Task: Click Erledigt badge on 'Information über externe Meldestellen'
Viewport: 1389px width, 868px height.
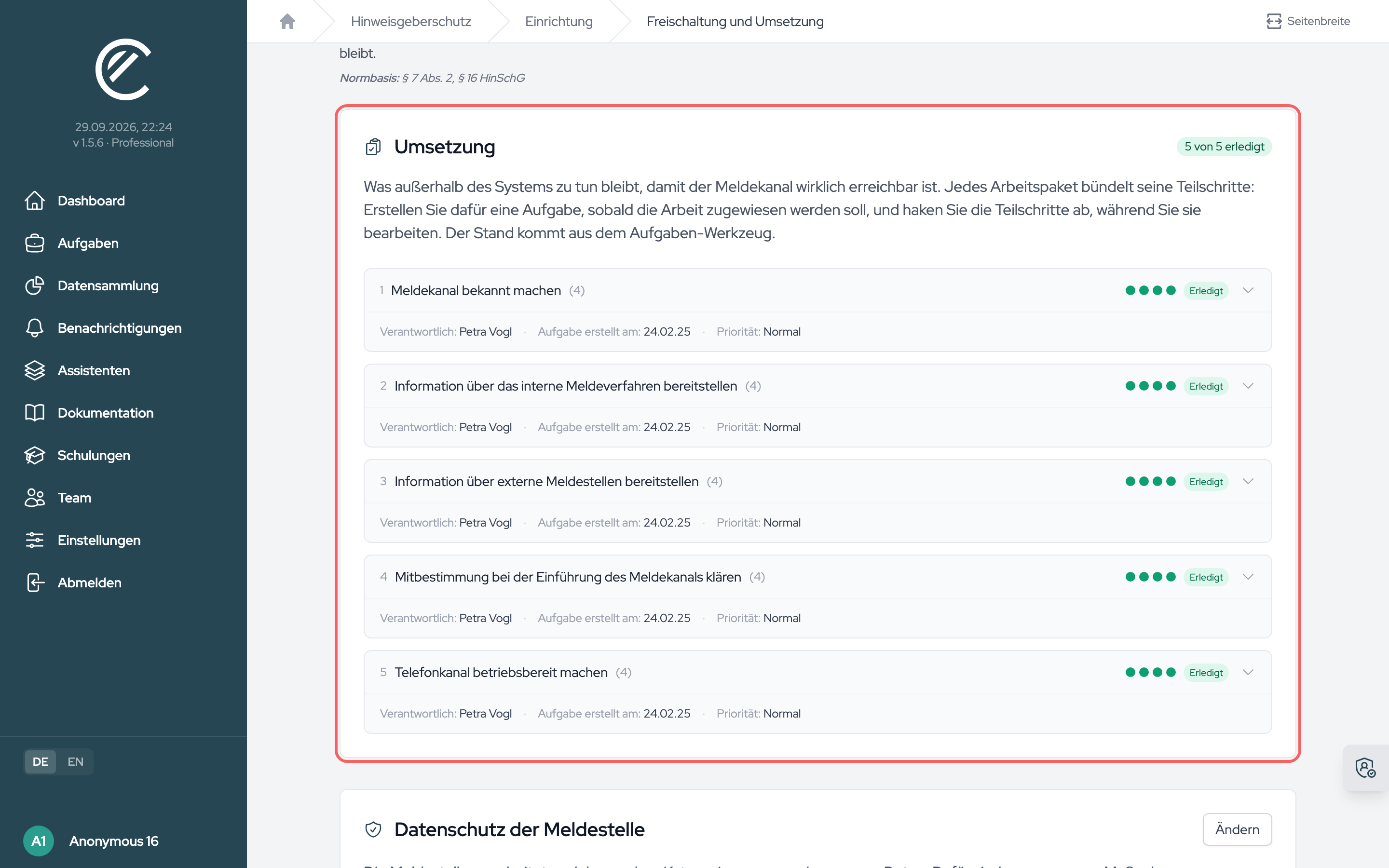Action: (x=1206, y=482)
